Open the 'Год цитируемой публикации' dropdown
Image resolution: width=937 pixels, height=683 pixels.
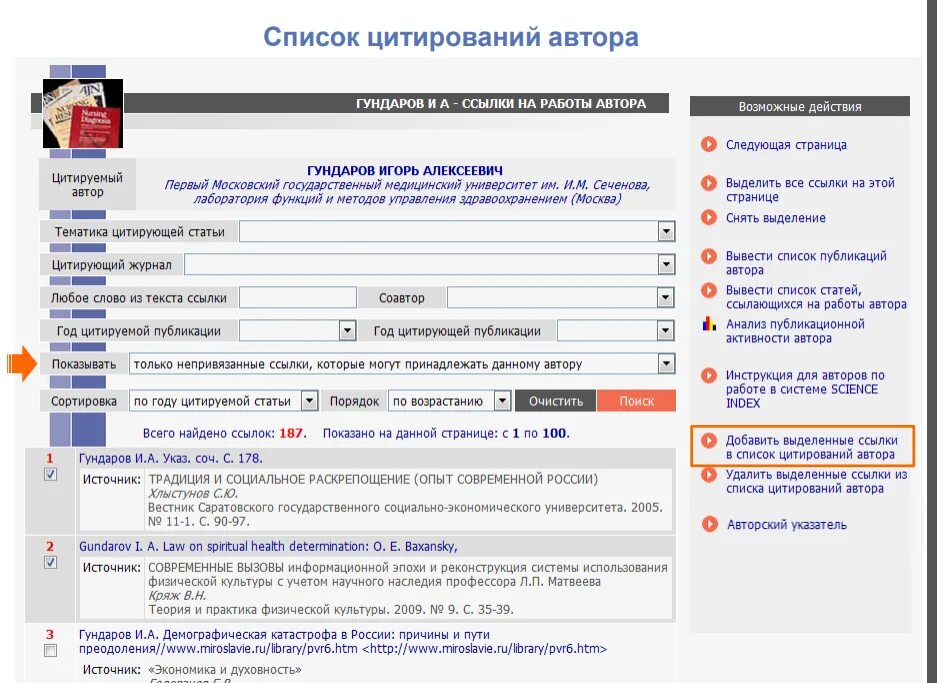pyautogui.click(x=347, y=330)
